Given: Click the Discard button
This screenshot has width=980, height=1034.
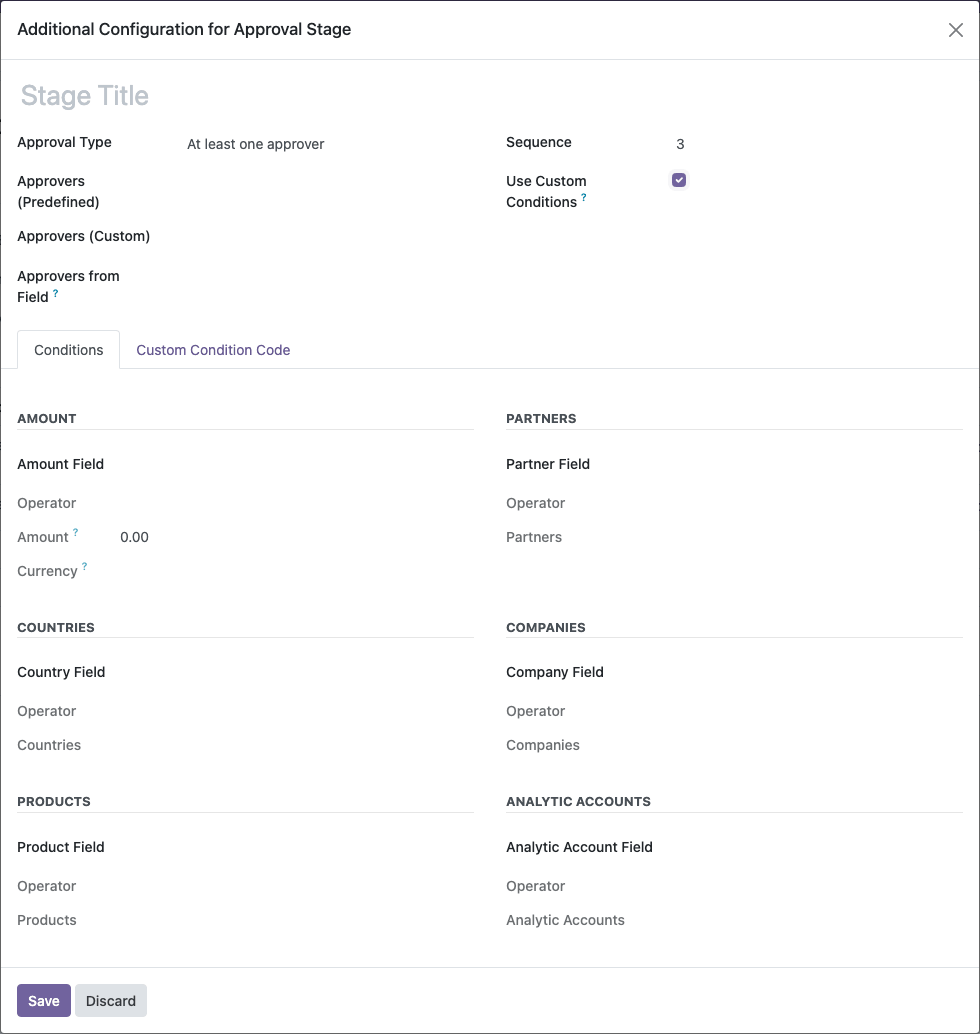Looking at the screenshot, I should coord(111,1000).
